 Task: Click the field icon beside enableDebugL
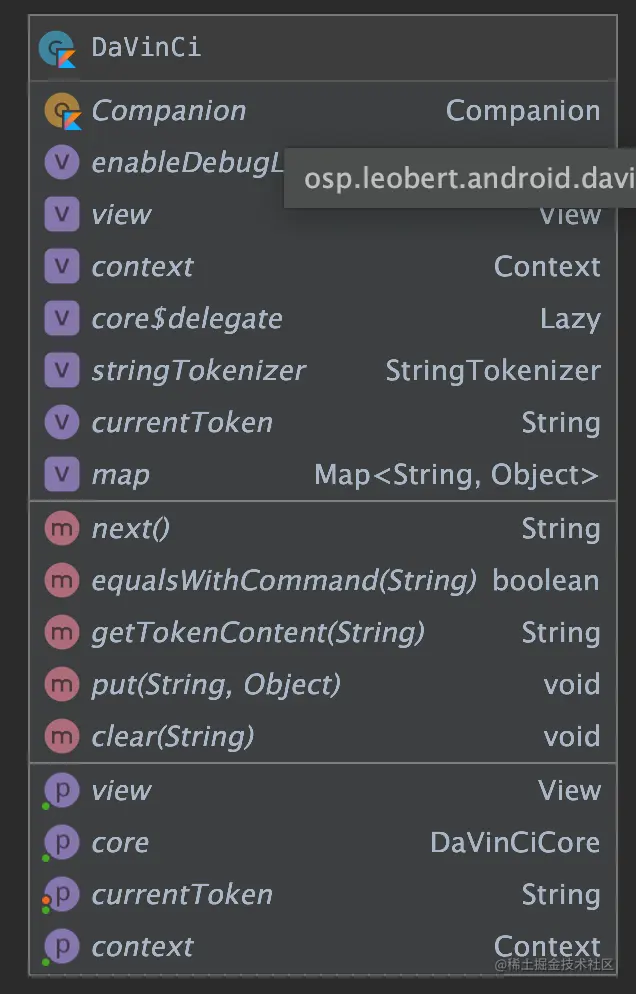(61, 162)
